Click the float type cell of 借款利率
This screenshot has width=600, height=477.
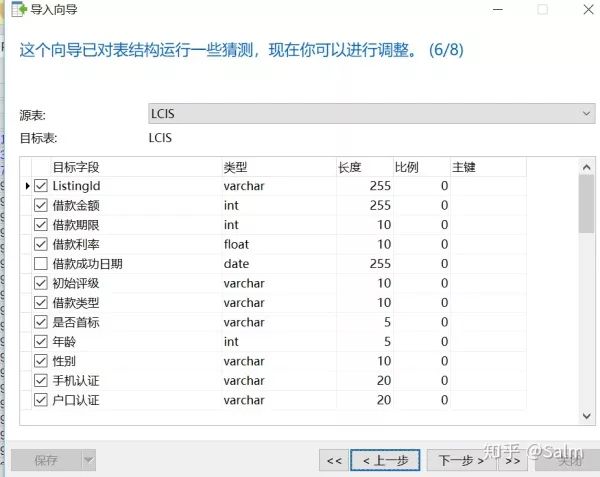point(279,244)
